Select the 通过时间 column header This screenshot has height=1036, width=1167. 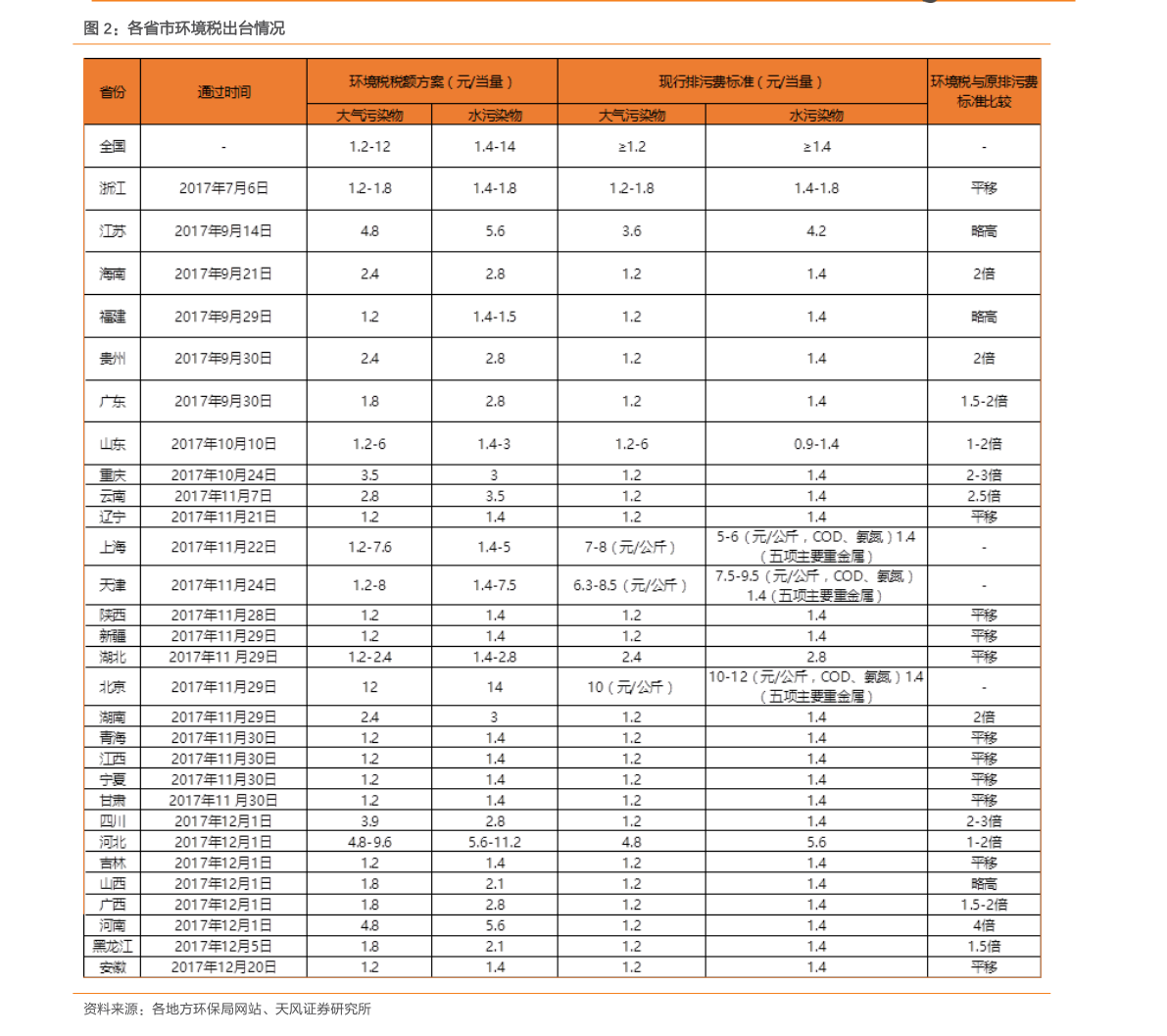coord(223,91)
